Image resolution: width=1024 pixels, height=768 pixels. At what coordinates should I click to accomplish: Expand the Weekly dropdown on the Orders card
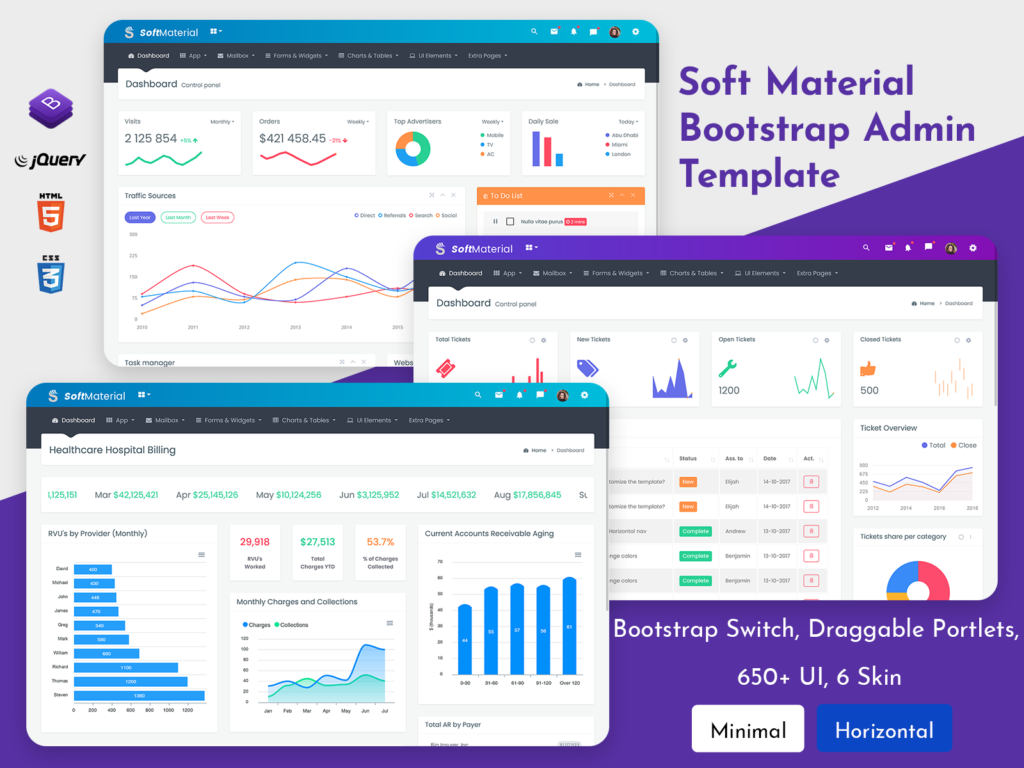tap(357, 122)
